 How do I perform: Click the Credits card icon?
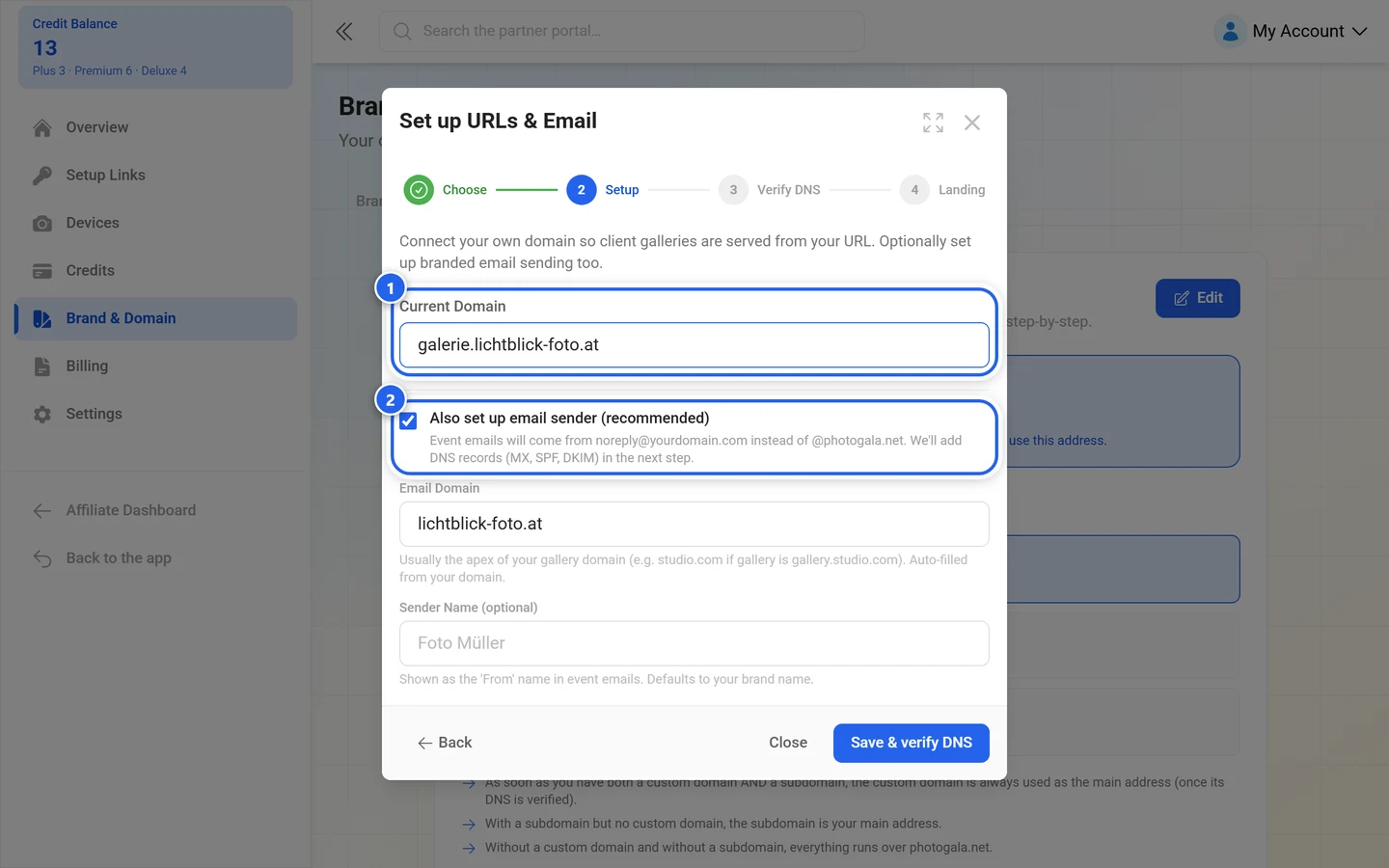[x=42, y=271]
